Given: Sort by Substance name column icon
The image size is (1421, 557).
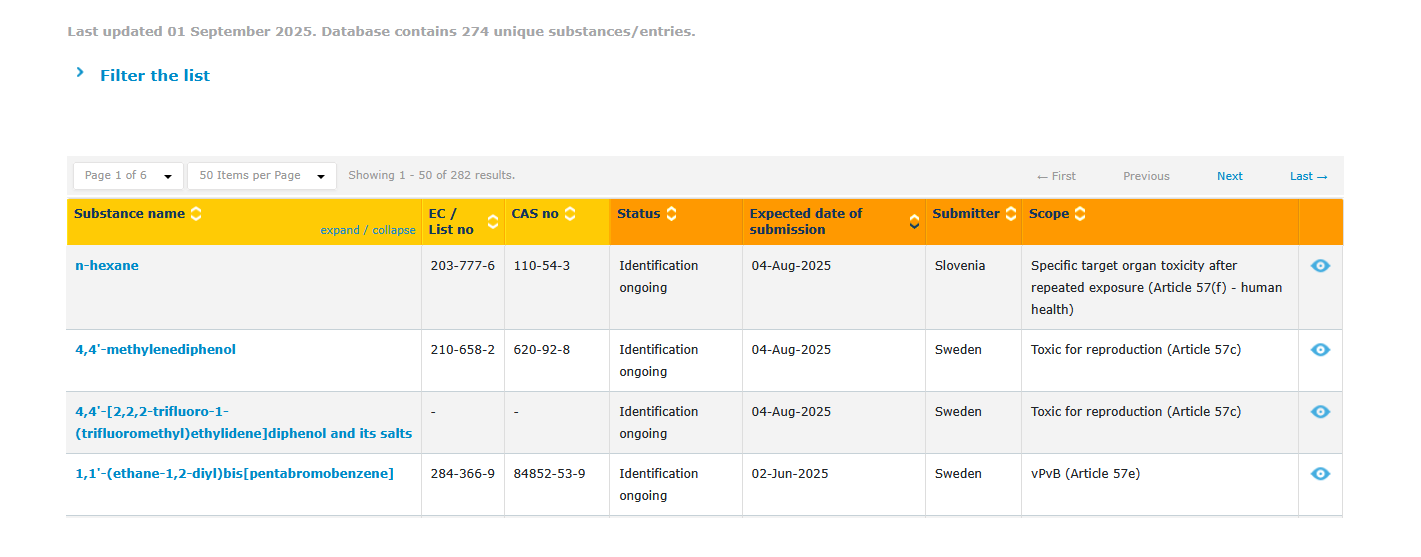Looking at the screenshot, I should [x=196, y=213].
